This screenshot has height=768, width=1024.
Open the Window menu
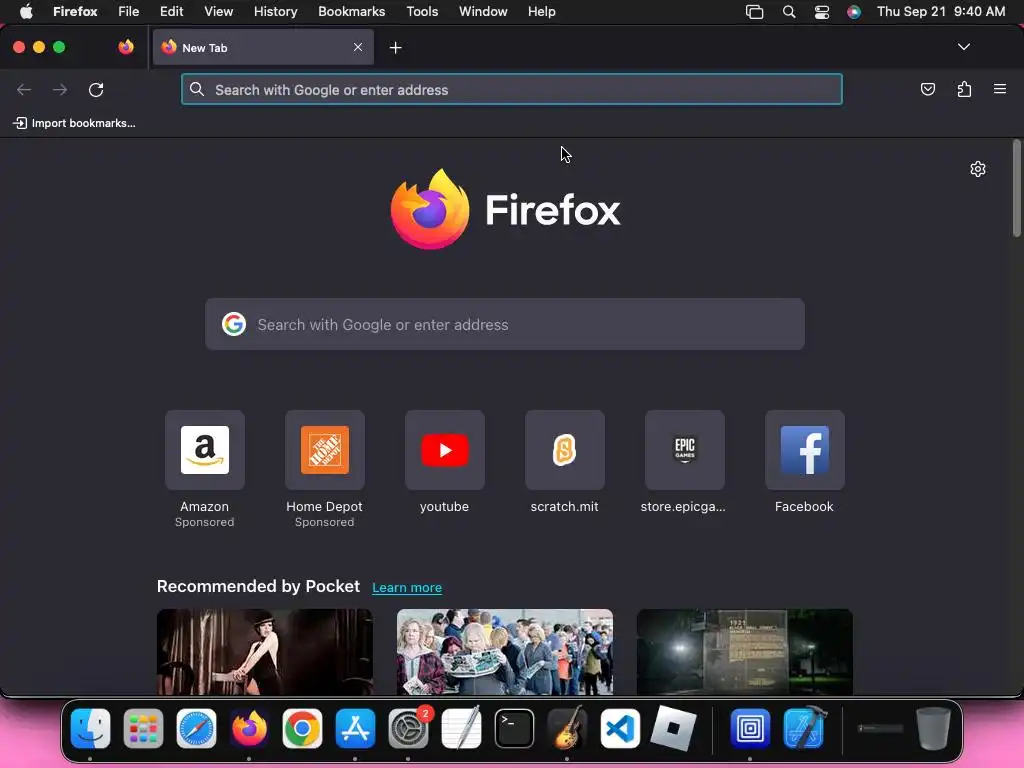pyautogui.click(x=483, y=12)
